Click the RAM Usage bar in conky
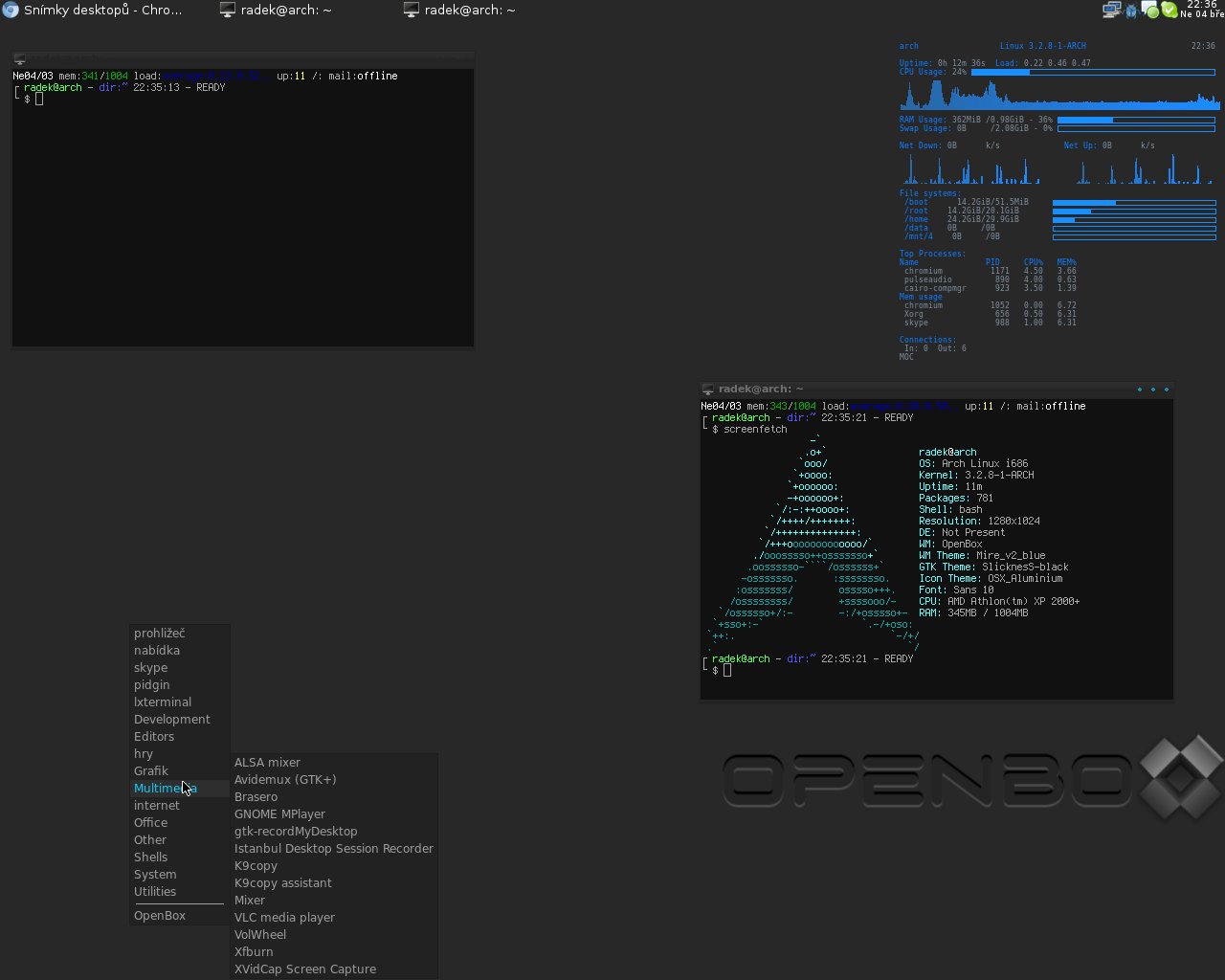Image resolution: width=1225 pixels, height=980 pixels. click(x=1136, y=120)
